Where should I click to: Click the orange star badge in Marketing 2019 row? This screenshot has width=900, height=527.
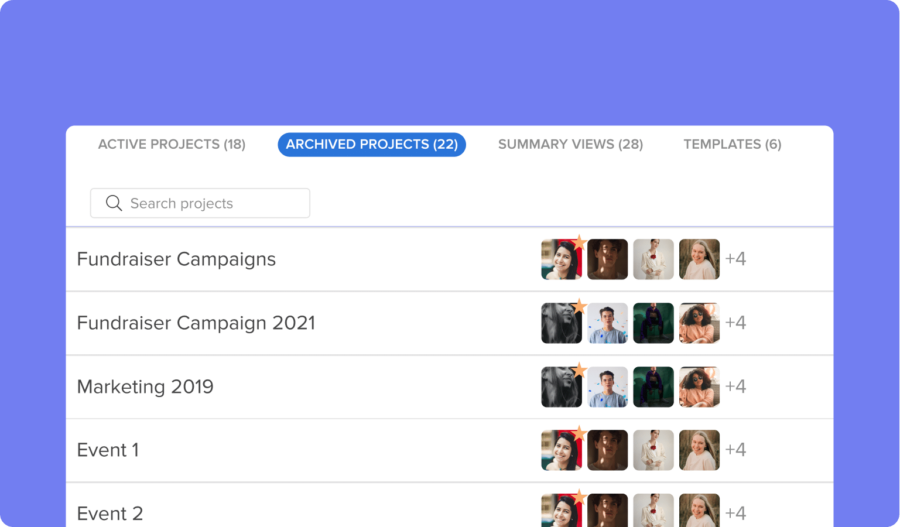coord(578,371)
